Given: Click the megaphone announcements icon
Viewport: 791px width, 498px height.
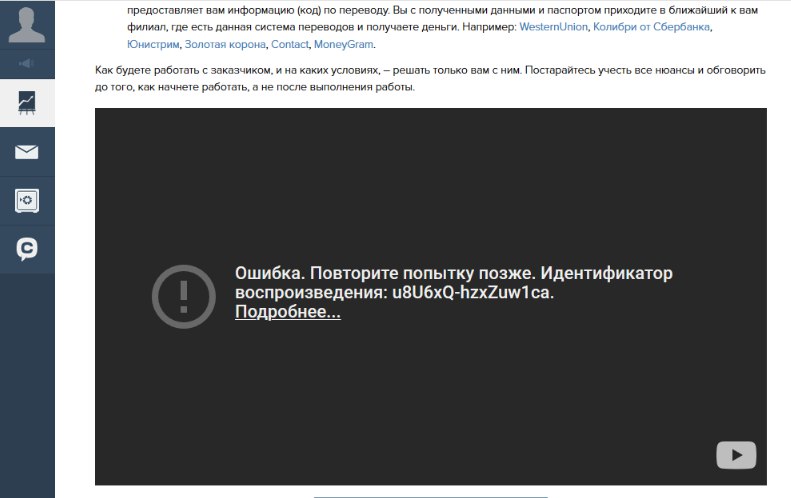Looking at the screenshot, I should [27, 64].
